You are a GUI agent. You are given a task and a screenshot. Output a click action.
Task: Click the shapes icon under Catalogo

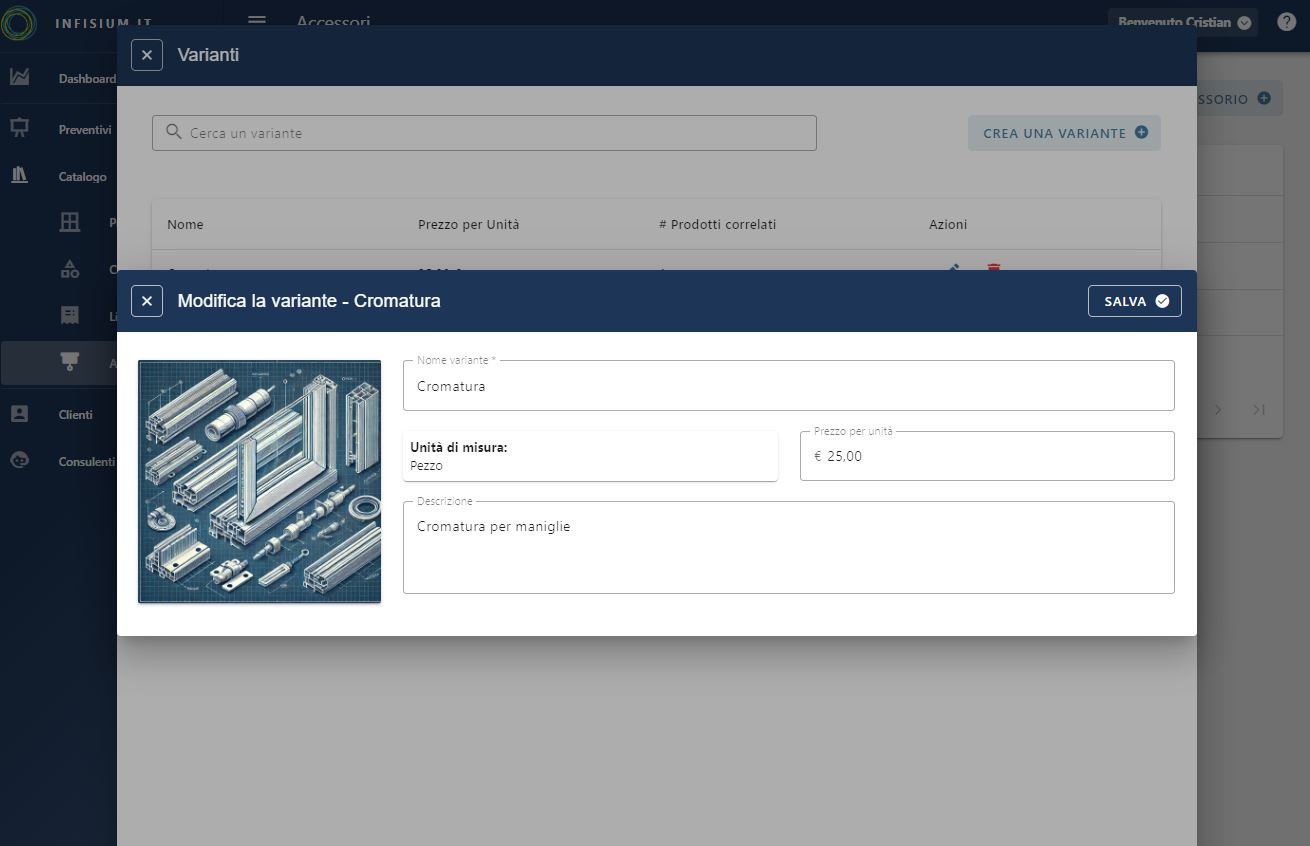70,269
